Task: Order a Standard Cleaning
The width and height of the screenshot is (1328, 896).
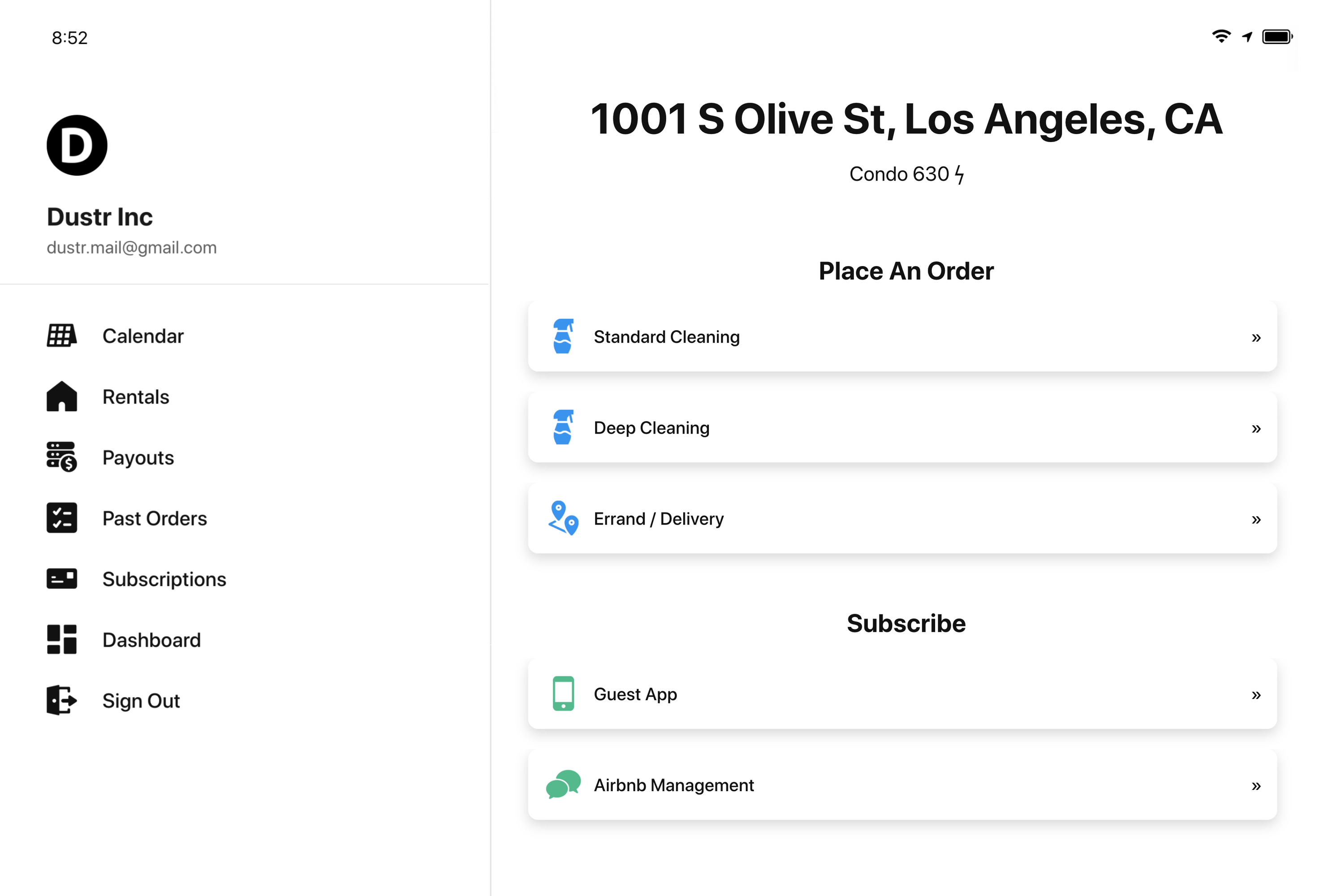Action: pyautogui.click(x=902, y=336)
